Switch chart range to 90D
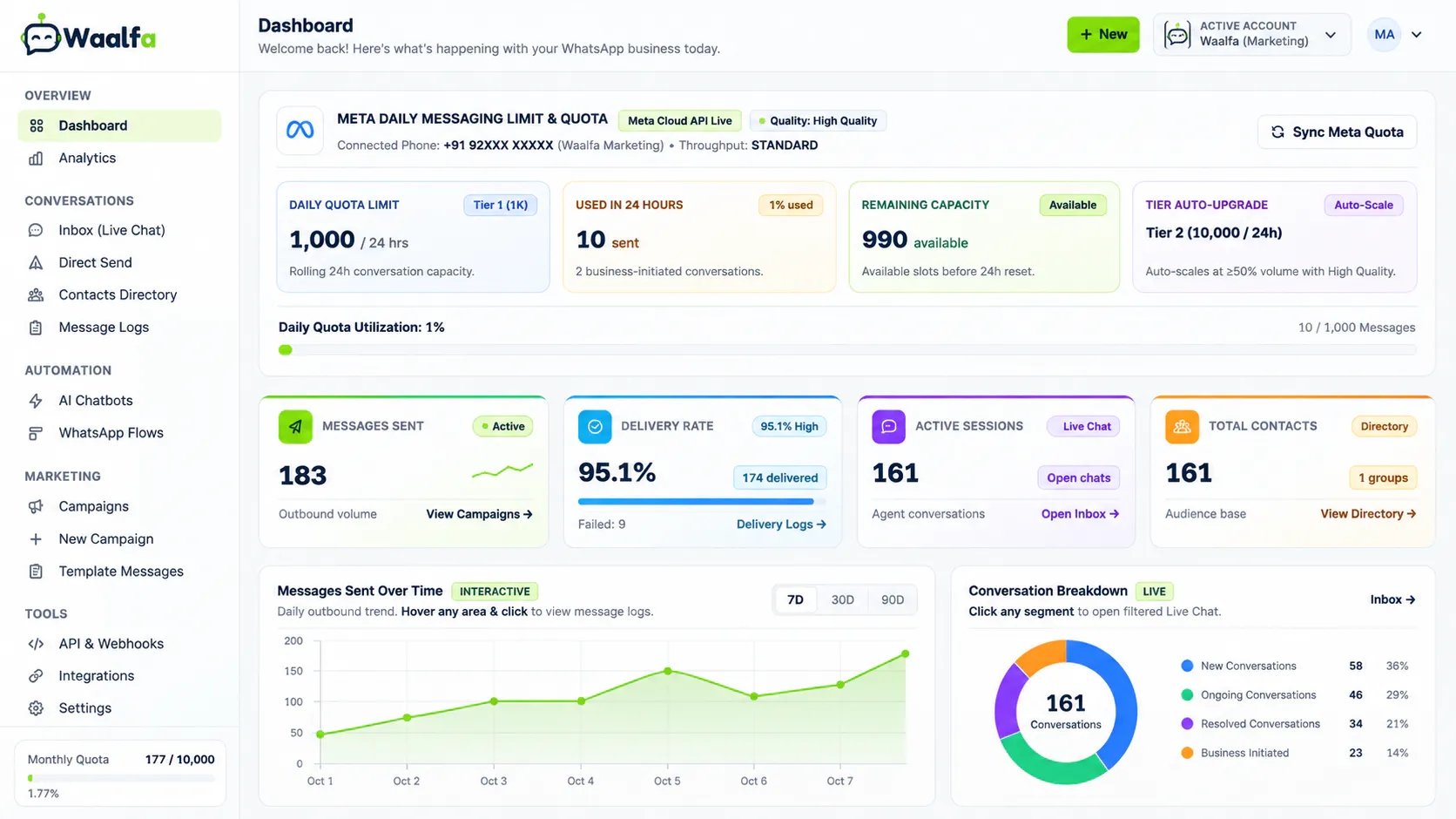 893,599
